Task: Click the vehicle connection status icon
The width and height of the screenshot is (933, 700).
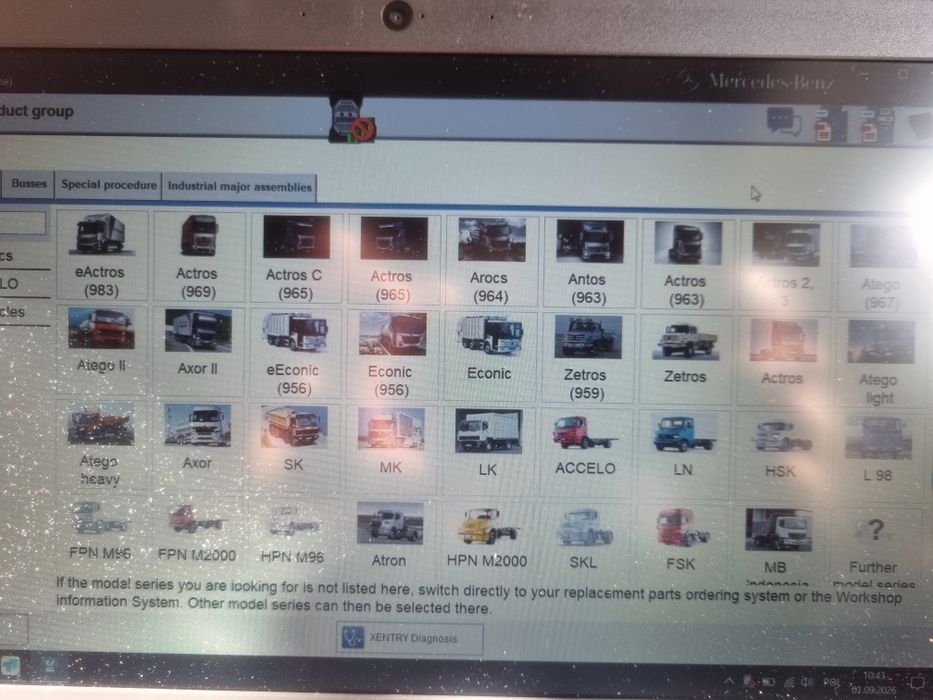Action: tap(352, 121)
